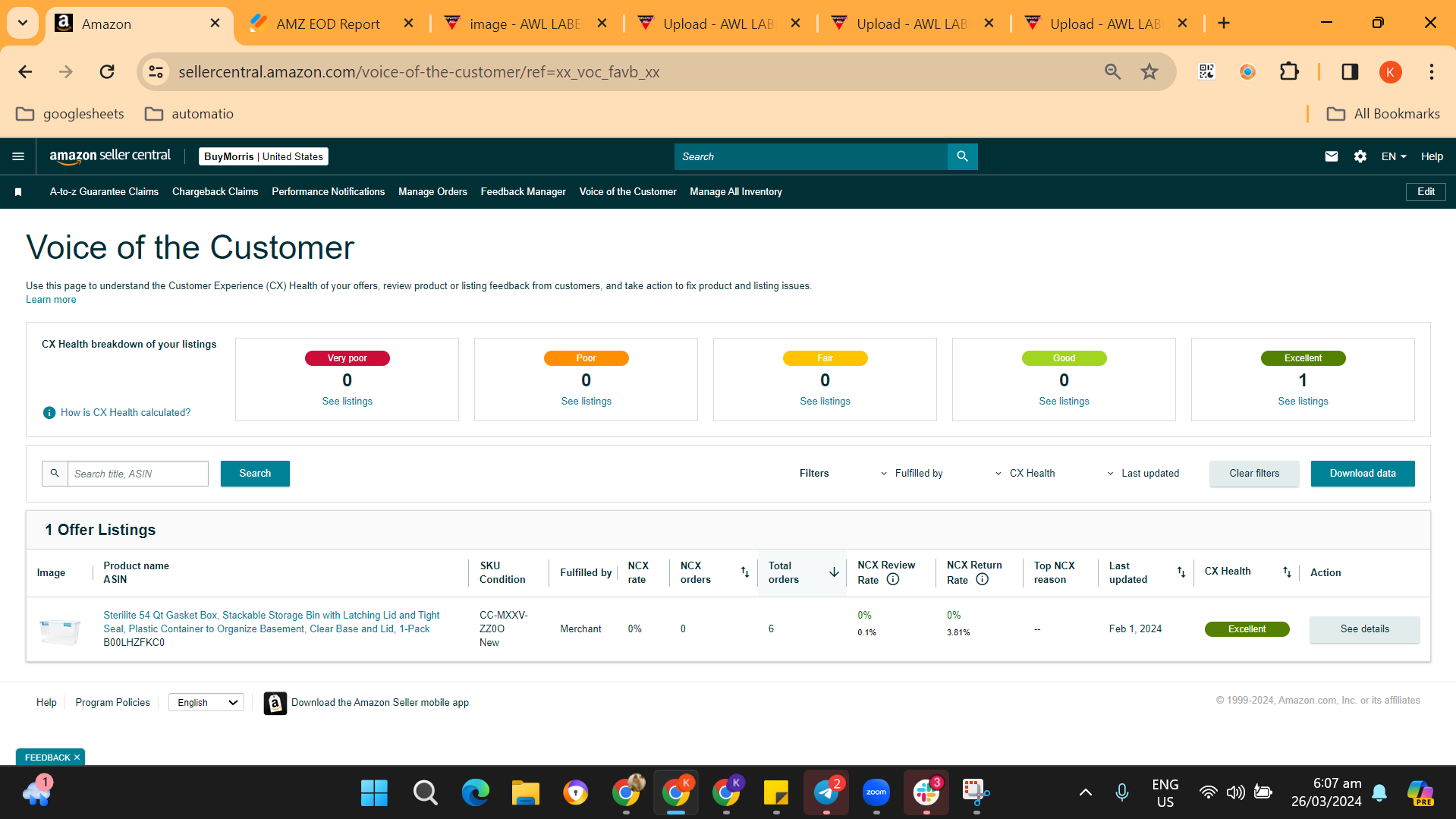Screen dimensions: 1456x819
Task: Open Chargeback Claims menu item
Action: 215,192
